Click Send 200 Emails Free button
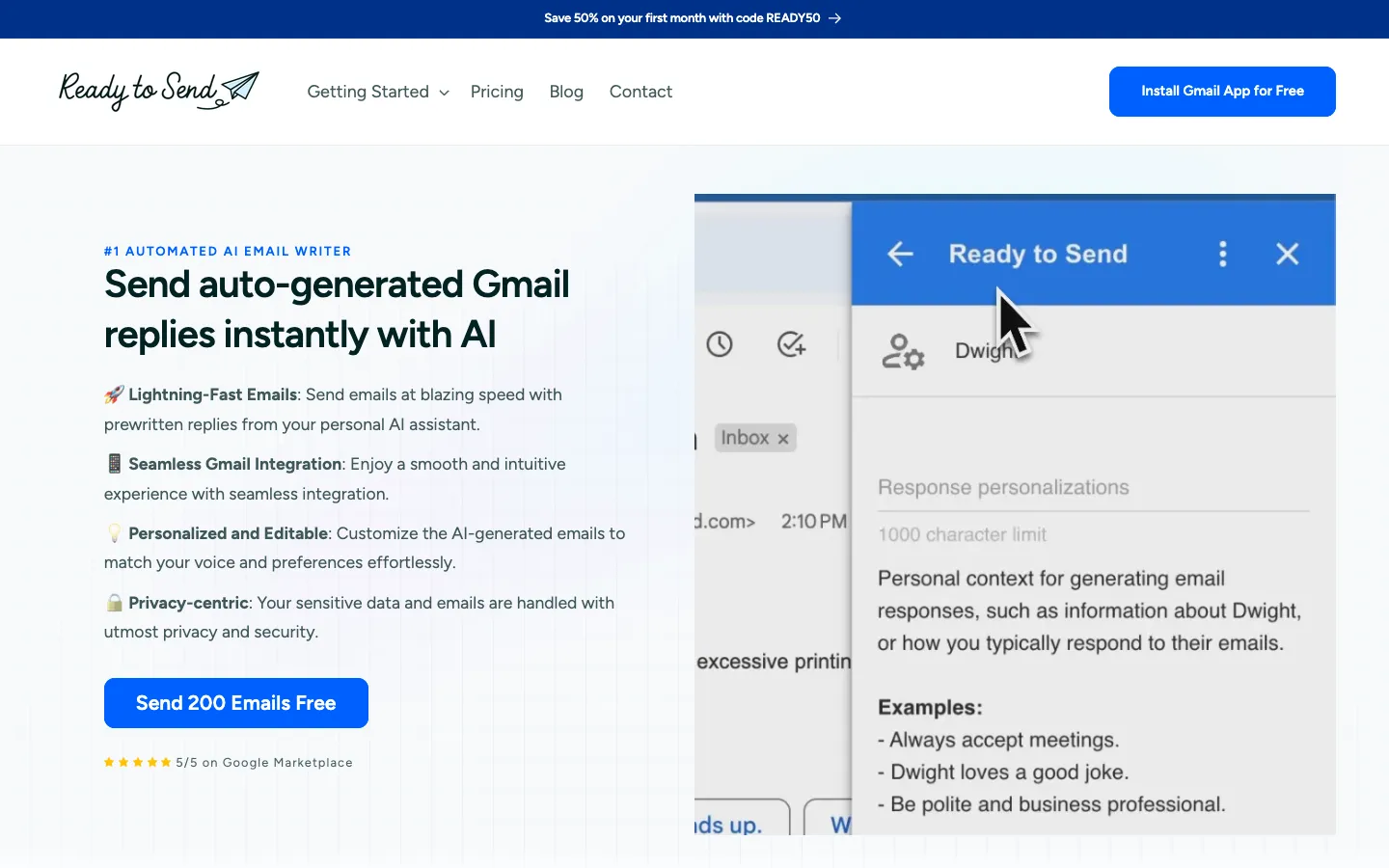Image resolution: width=1389 pixels, height=868 pixels. (x=236, y=703)
